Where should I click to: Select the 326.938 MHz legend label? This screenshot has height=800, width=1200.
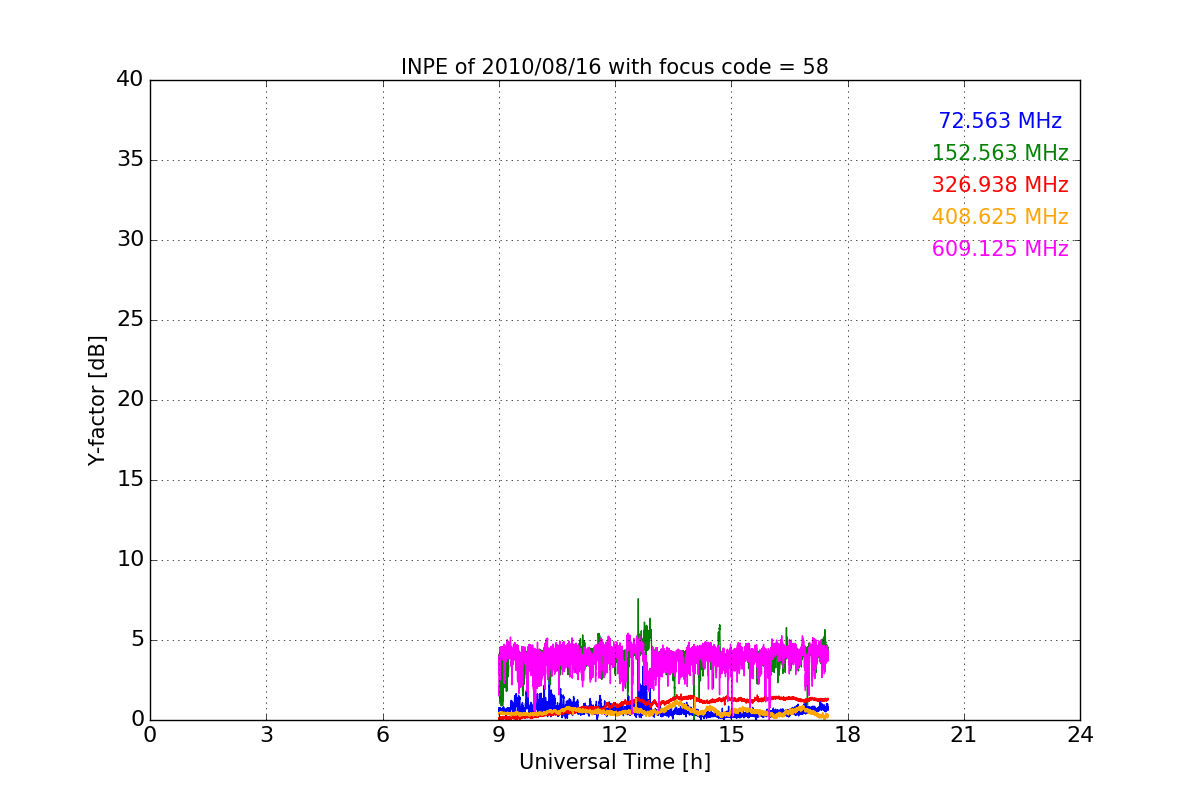(x=1000, y=185)
